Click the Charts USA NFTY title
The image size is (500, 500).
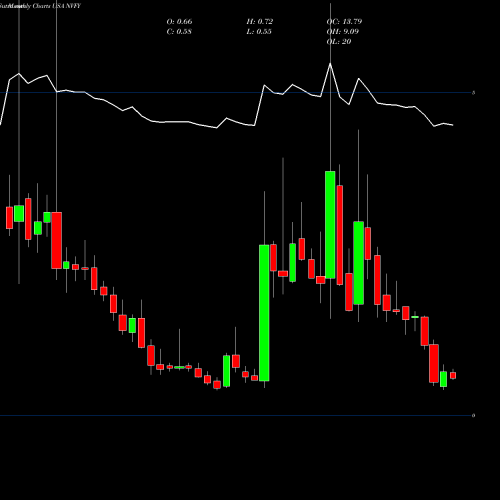[x=57, y=6]
